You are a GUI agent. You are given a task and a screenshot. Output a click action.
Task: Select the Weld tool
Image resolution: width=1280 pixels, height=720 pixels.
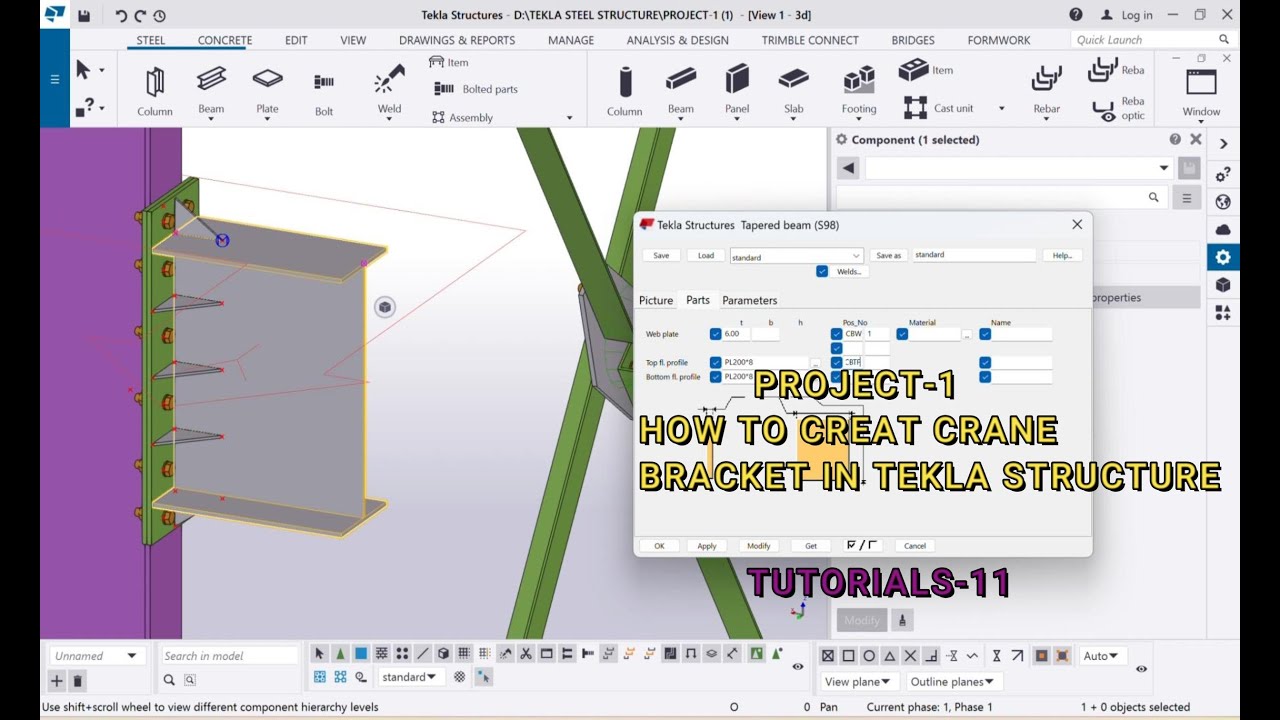(x=389, y=91)
